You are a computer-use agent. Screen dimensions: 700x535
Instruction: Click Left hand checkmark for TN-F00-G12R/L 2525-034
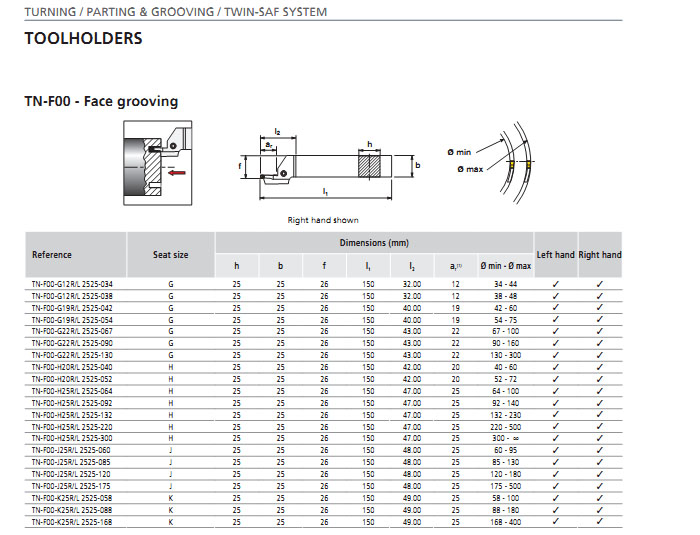pyautogui.click(x=555, y=285)
